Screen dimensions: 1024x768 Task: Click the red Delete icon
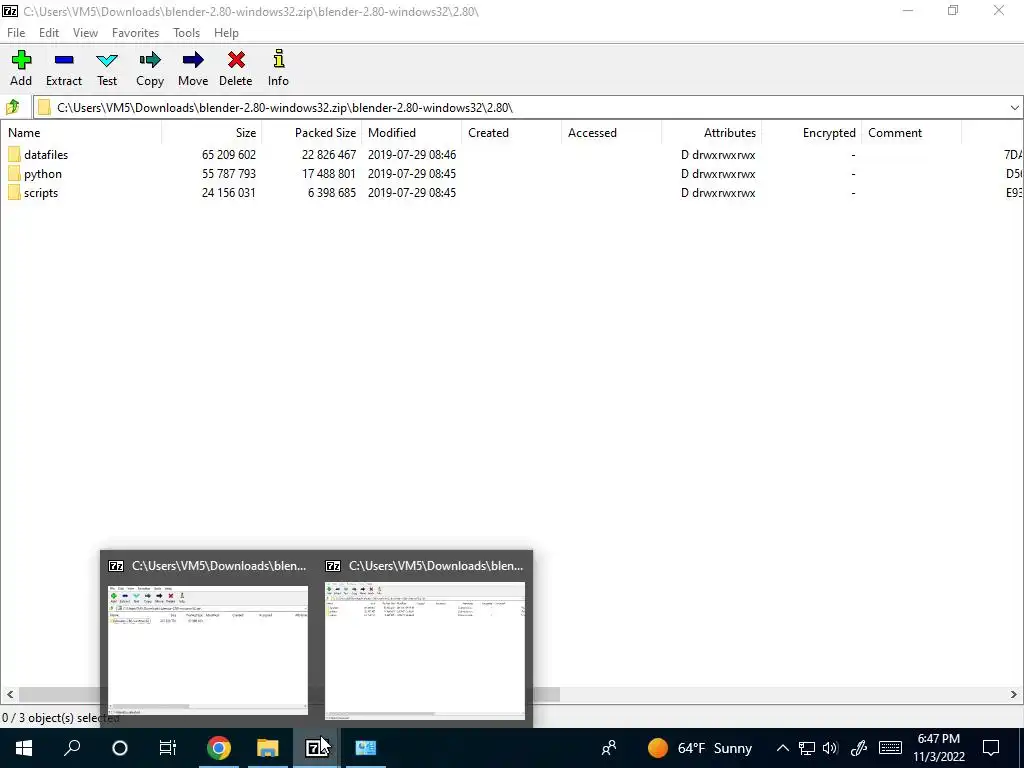pos(236,60)
